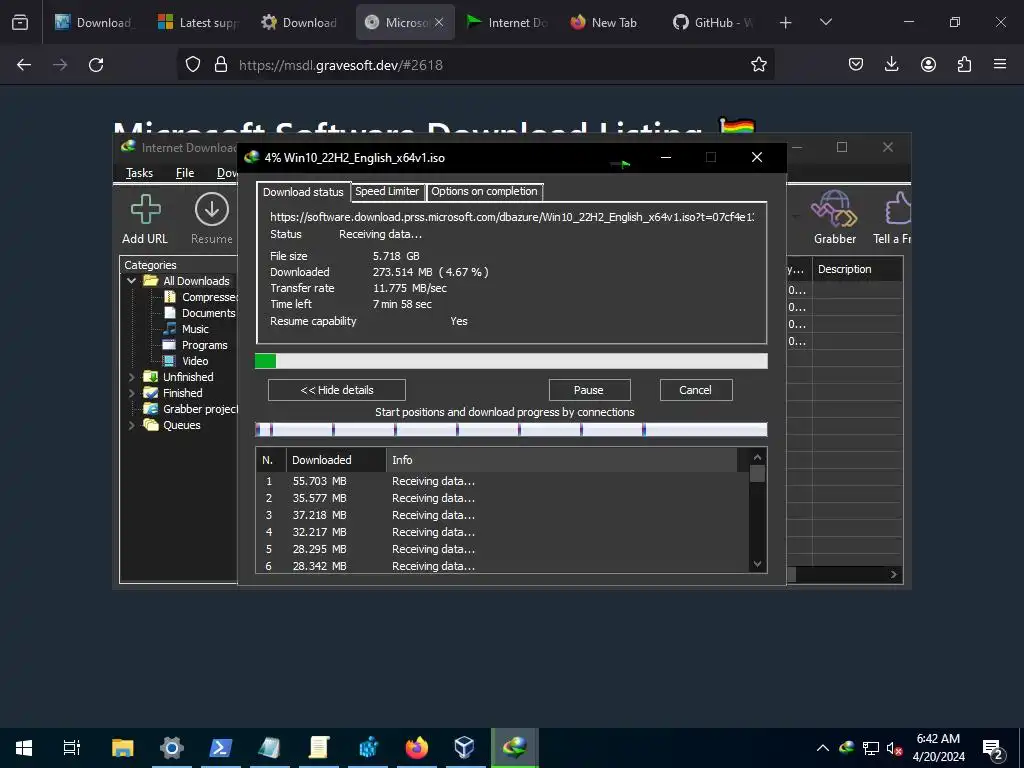Screen dimensions: 1024x768
Task: Open PowerShell from the taskbar
Action: [221, 748]
